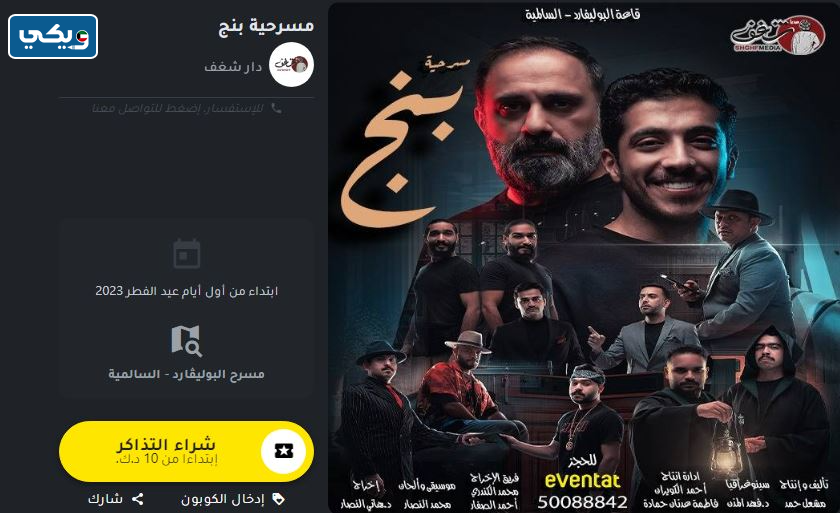Click the دار شغف organizer avatar
The image size is (840, 513).
tap(291, 65)
